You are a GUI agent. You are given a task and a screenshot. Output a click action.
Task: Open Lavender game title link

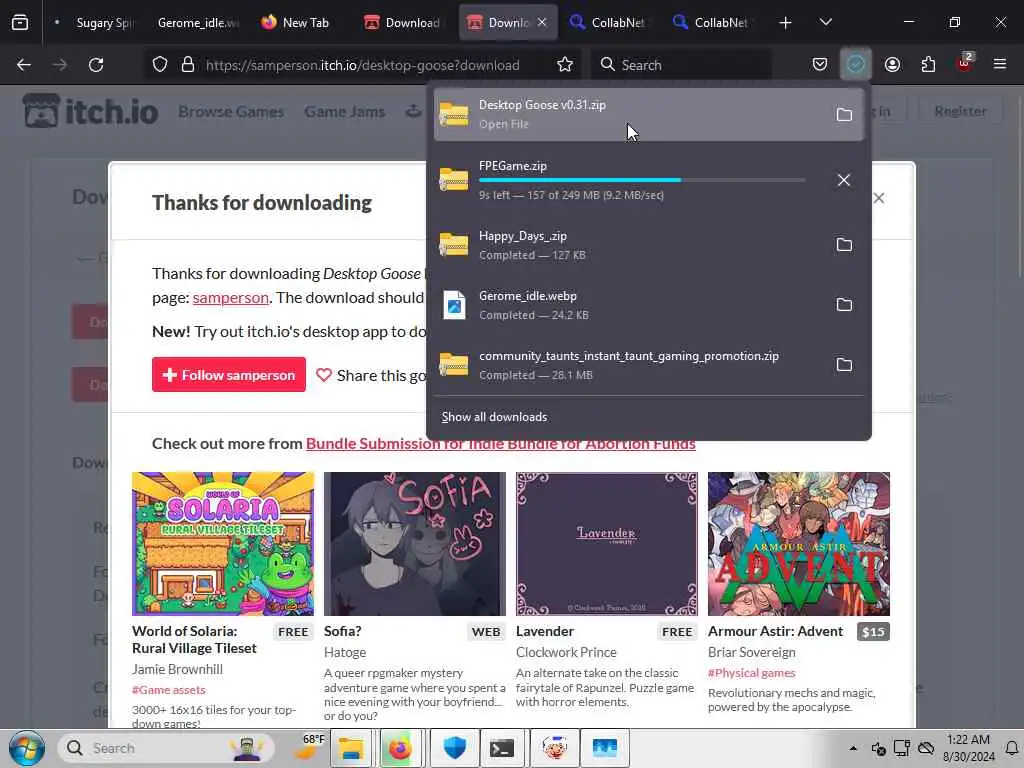(x=545, y=632)
